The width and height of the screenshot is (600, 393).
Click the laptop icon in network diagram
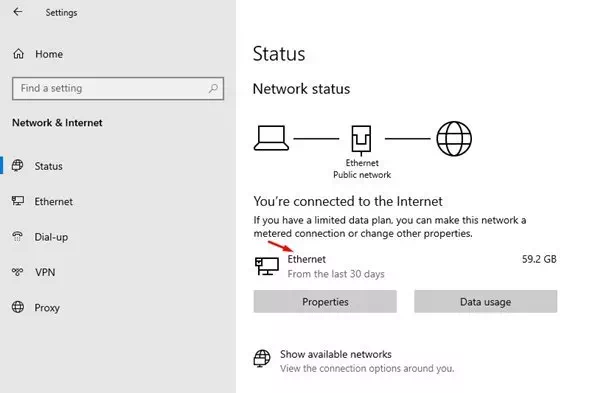(271, 138)
